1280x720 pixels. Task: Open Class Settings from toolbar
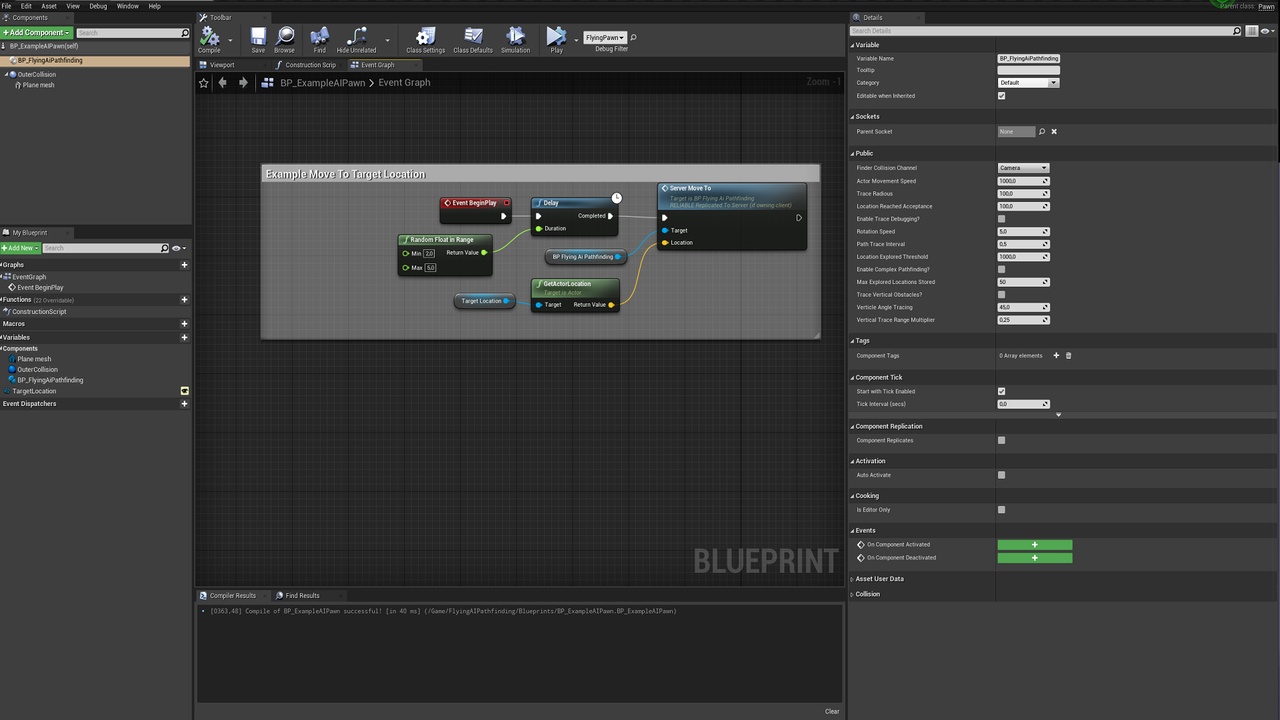pos(425,40)
